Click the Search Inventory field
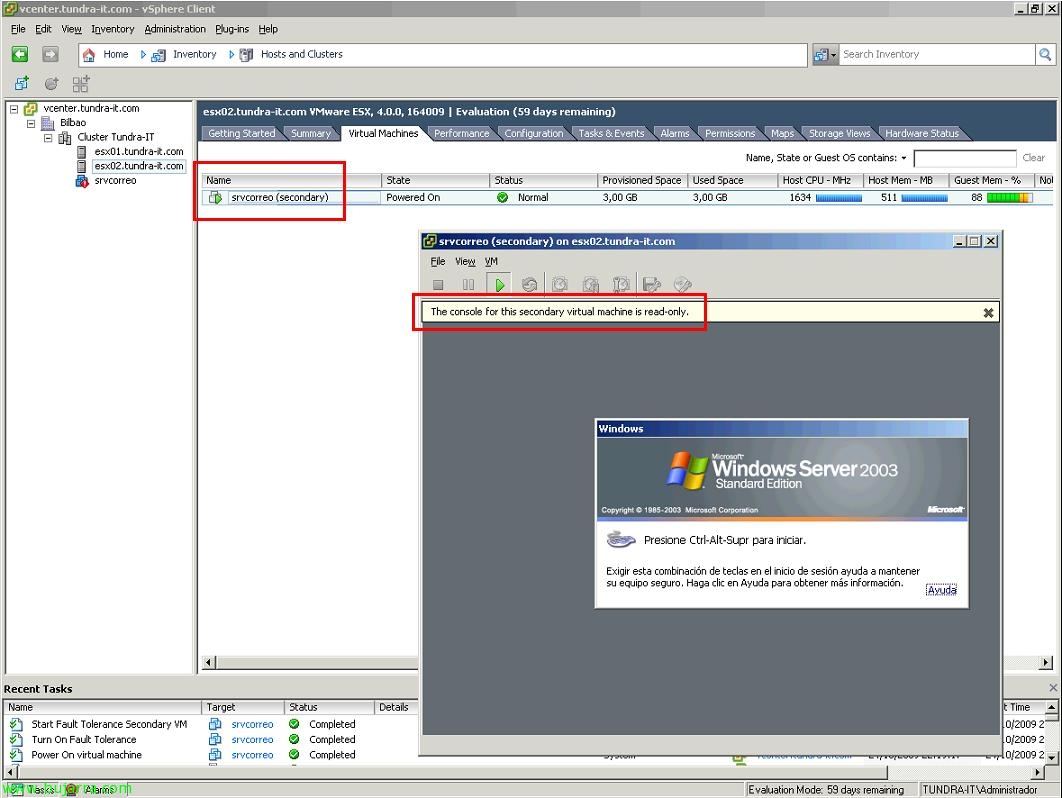 (937, 54)
